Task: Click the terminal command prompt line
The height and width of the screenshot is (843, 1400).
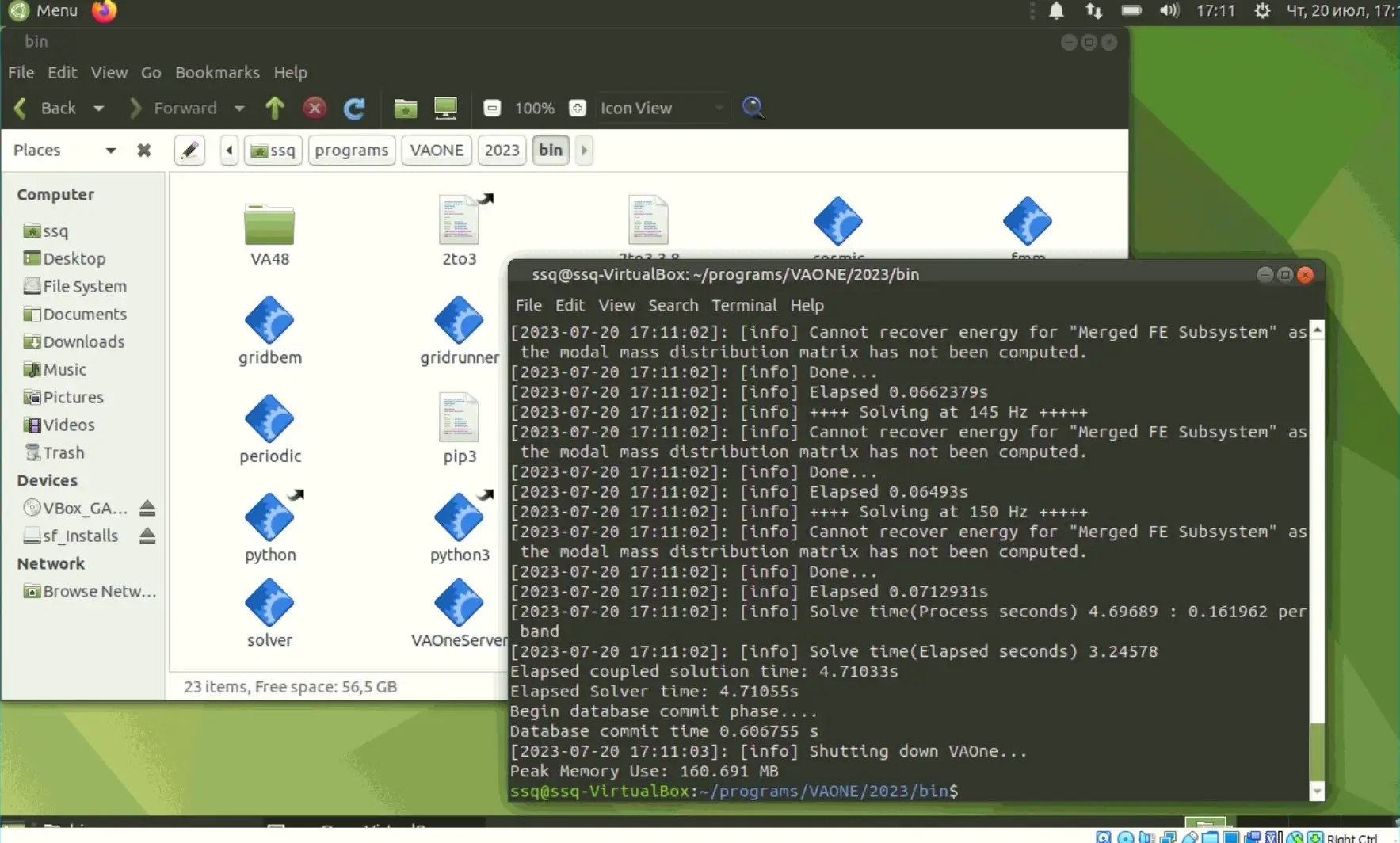Action: point(734,791)
